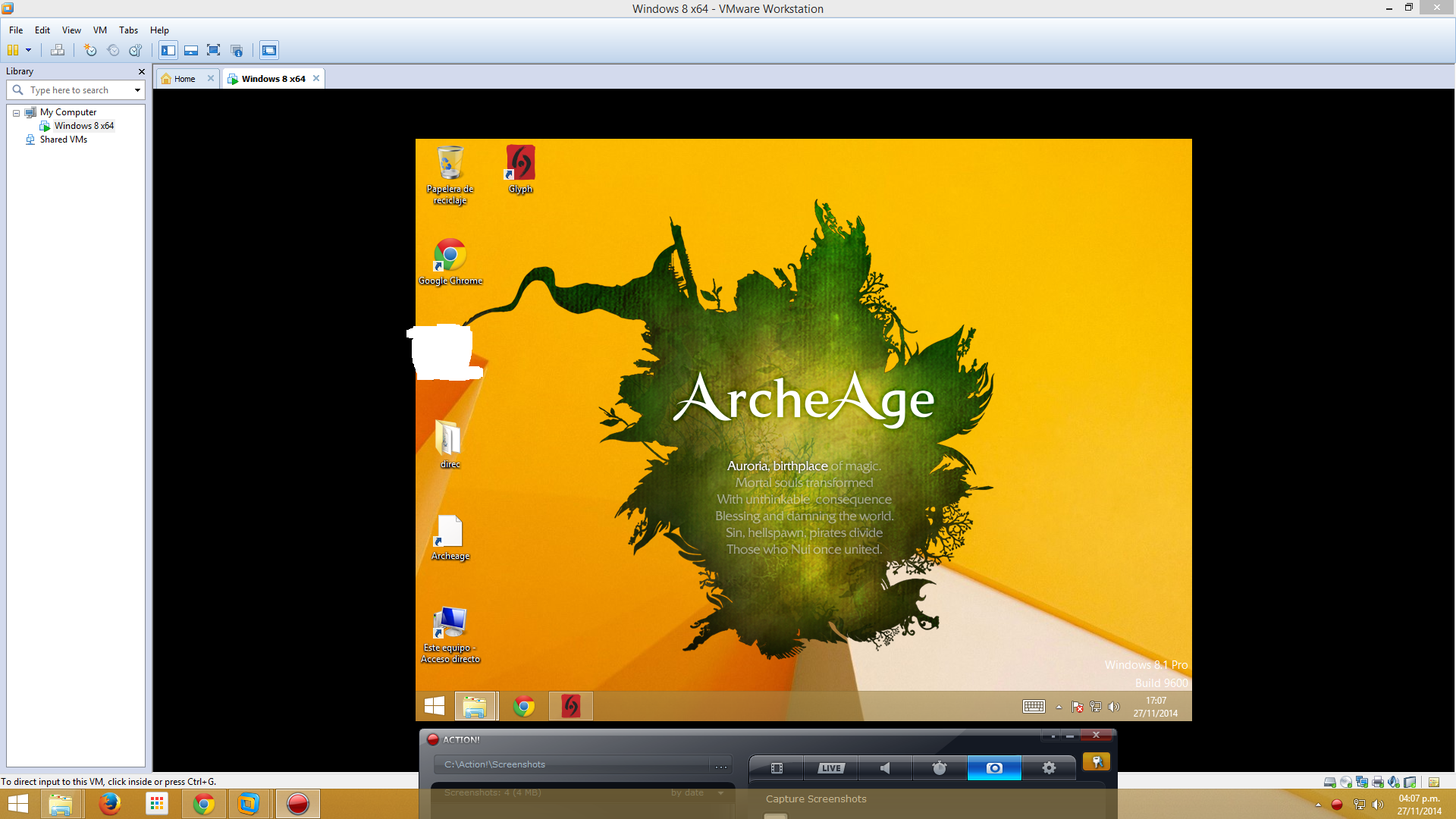Close the Library panel
Screen dimensions: 1456x819
tap(141, 71)
